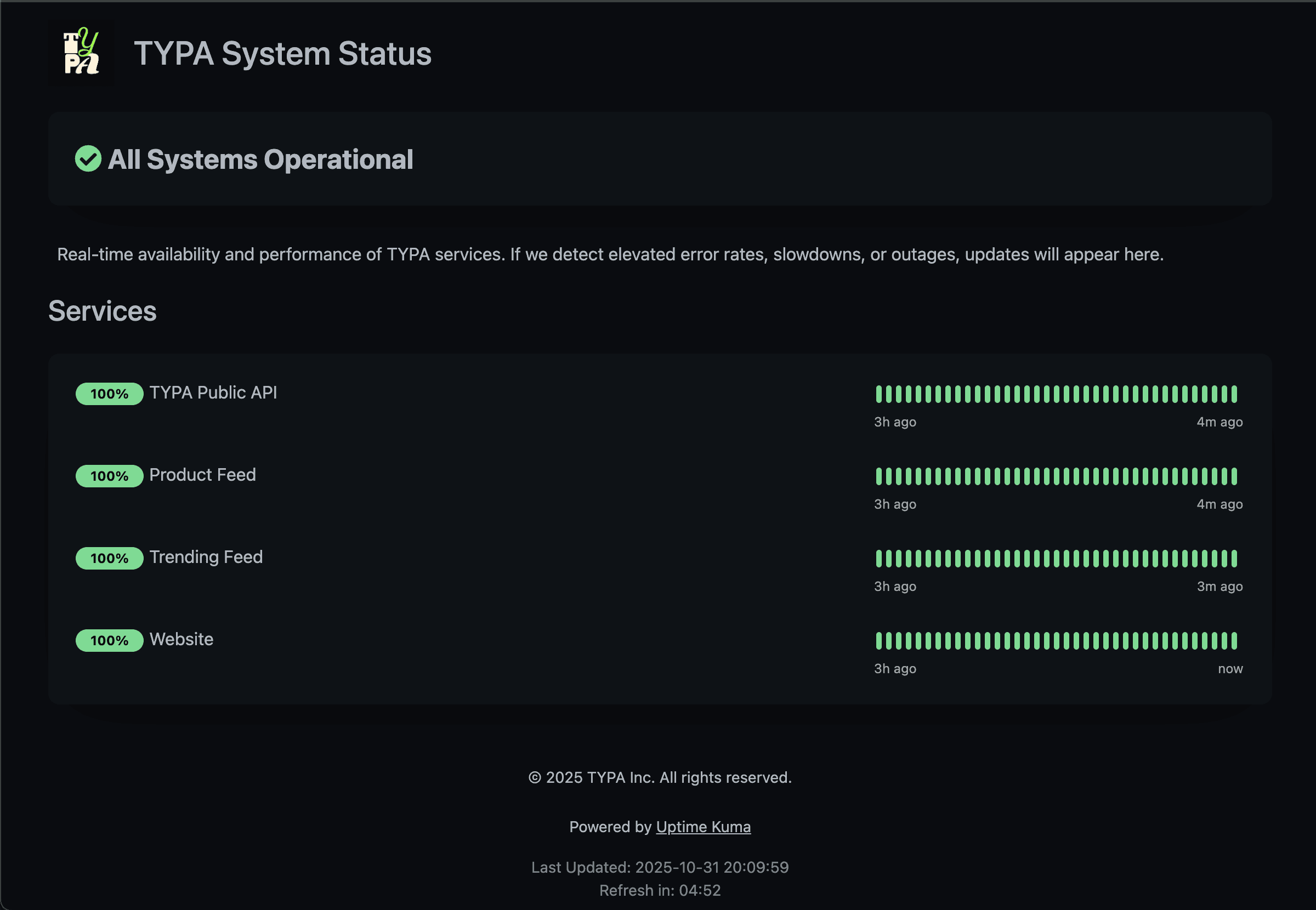The height and width of the screenshot is (910, 1316).
Task: Click the green checkmark operational icon
Action: (88, 159)
